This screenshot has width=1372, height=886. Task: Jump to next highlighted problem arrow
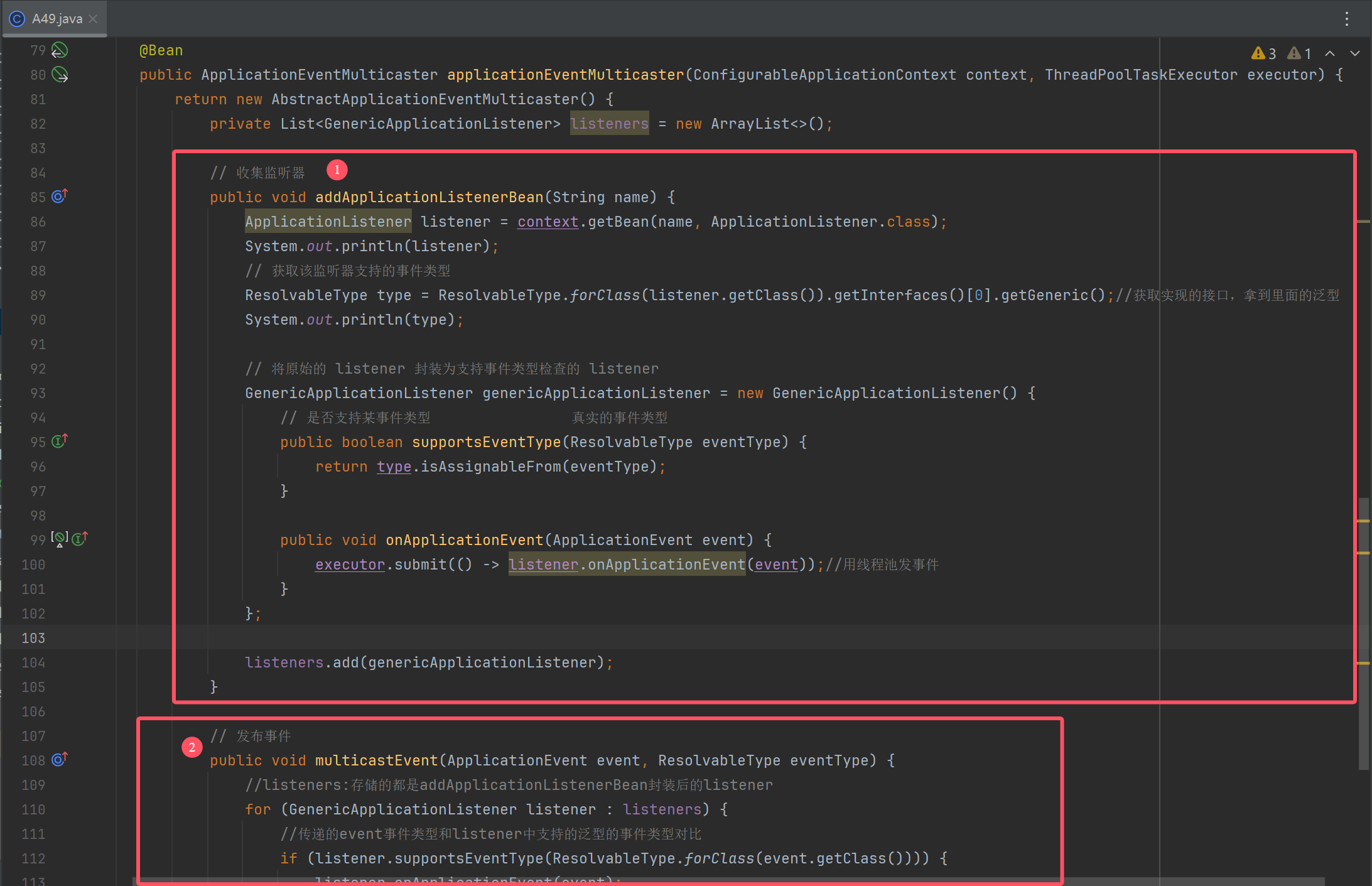[x=1355, y=53]
